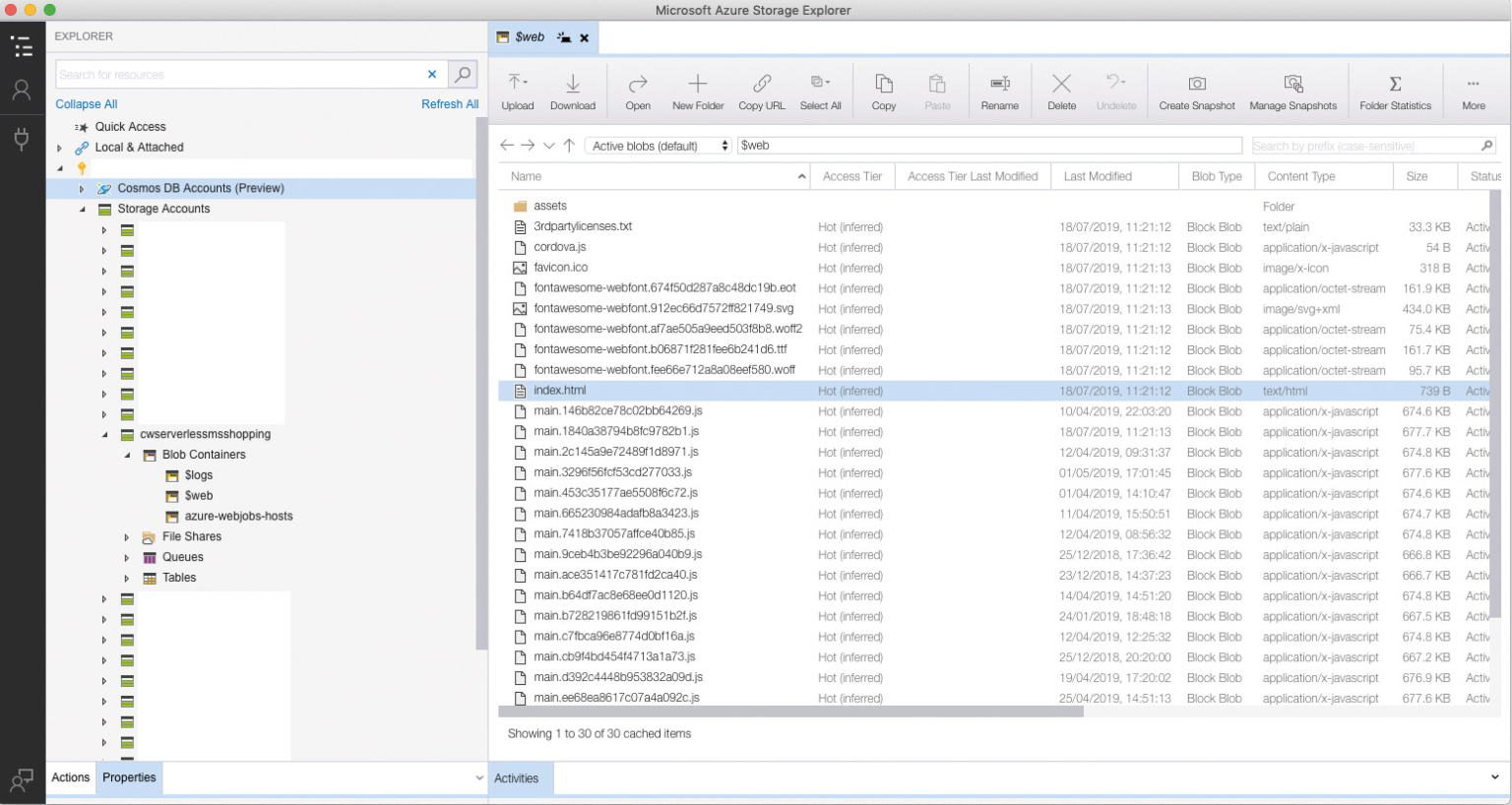
Task: Open Folder Statistics sigma icon
Action: point(1395,84)
